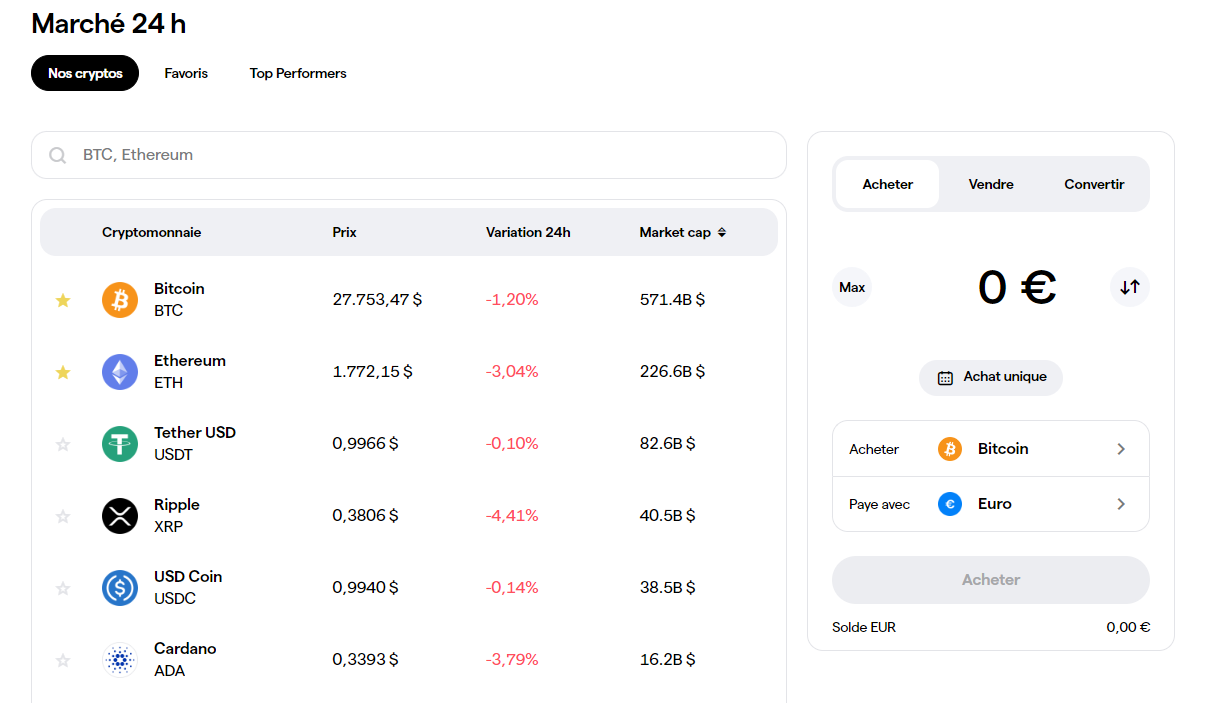The height and width of the screenshot is (703, 1211).
Task: Expand the Euro payment method chevron
Action: (x=1121, y=503)
